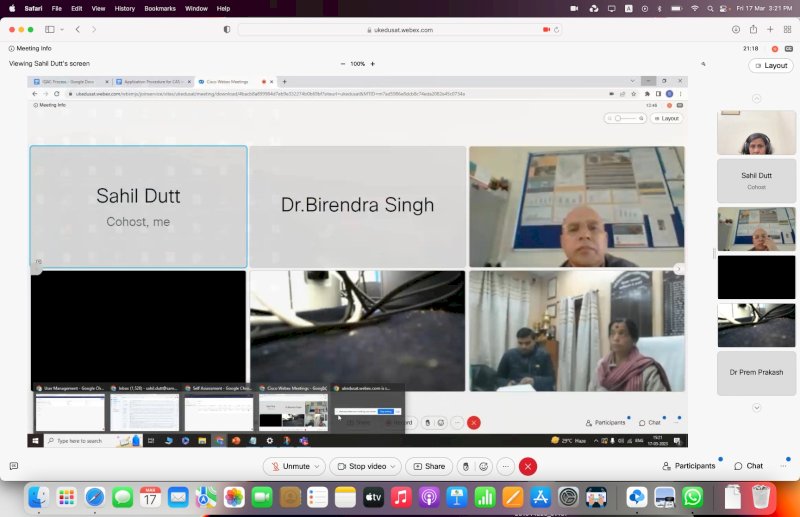Viewport: 800px width, 517px height.
Task: Expand audio options arrow beside Unmute
Action: 317,466
